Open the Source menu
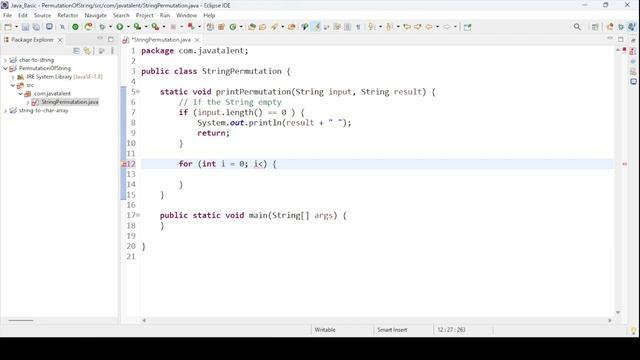This screenshot has height=360, width=640. (x=42, y=16)
